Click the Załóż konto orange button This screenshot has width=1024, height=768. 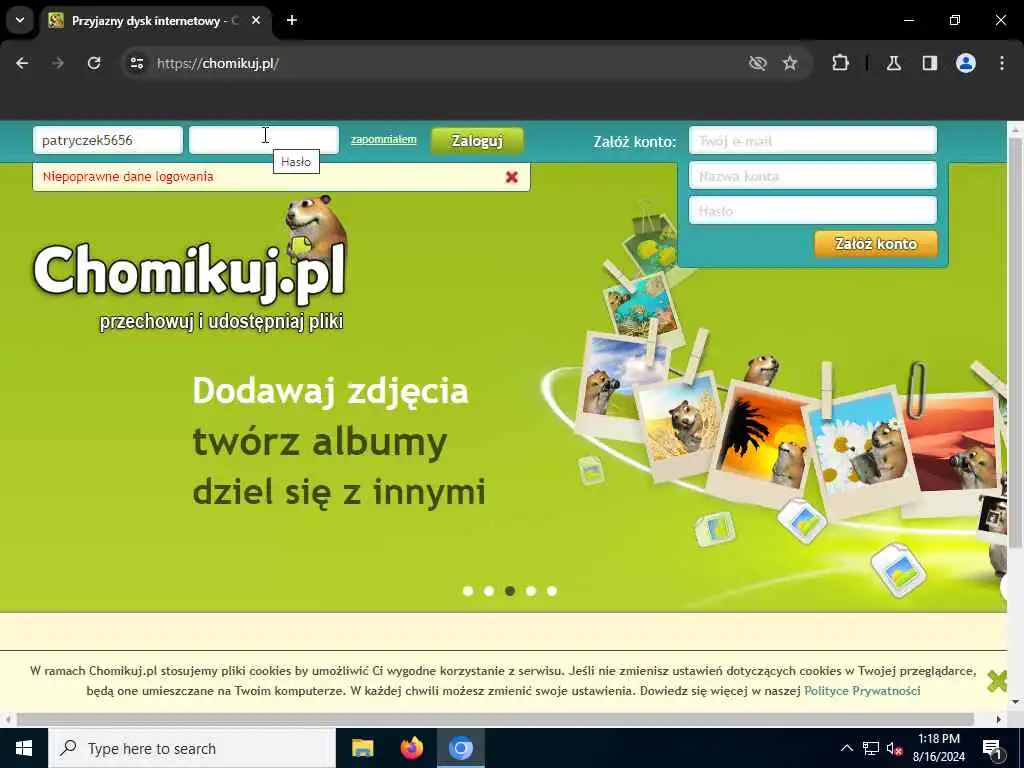[876, 244]
